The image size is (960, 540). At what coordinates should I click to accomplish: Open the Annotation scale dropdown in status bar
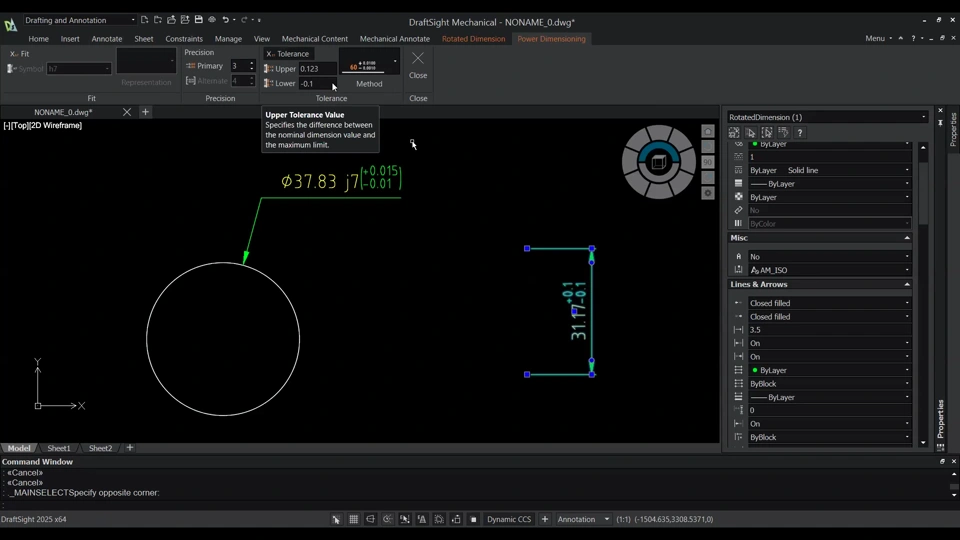pyautogui.click(x=607, y=520)
